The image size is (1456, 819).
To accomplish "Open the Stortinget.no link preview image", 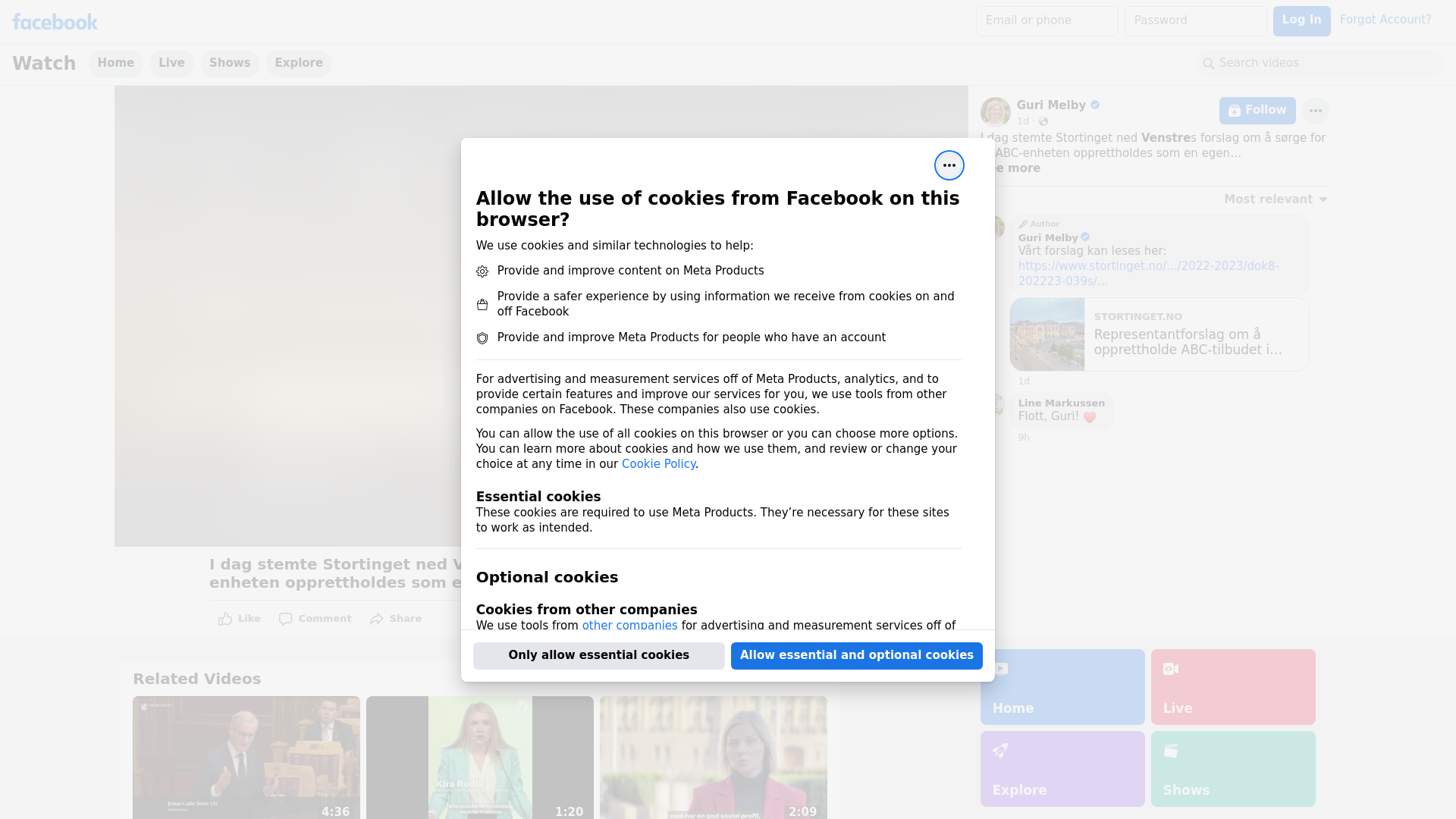I will point(1047,334).
